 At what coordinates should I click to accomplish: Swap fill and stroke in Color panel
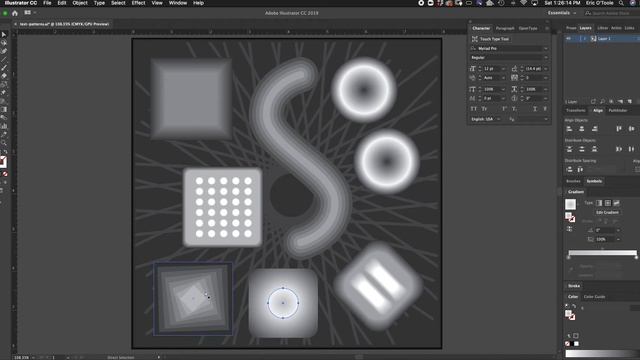(x=574, y=306)
